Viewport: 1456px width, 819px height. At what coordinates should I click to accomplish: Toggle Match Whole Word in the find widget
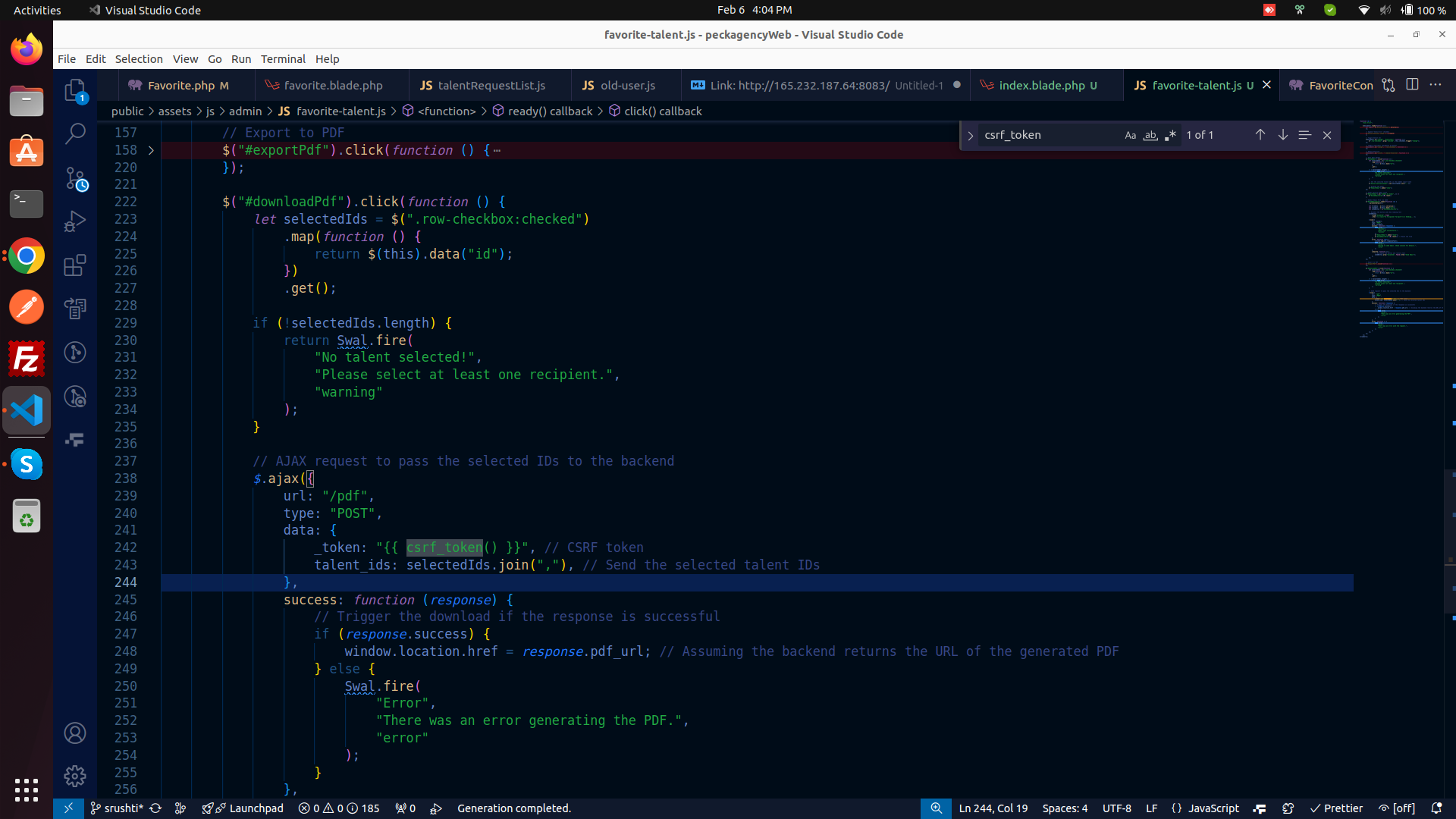(x=1150, y=135)
